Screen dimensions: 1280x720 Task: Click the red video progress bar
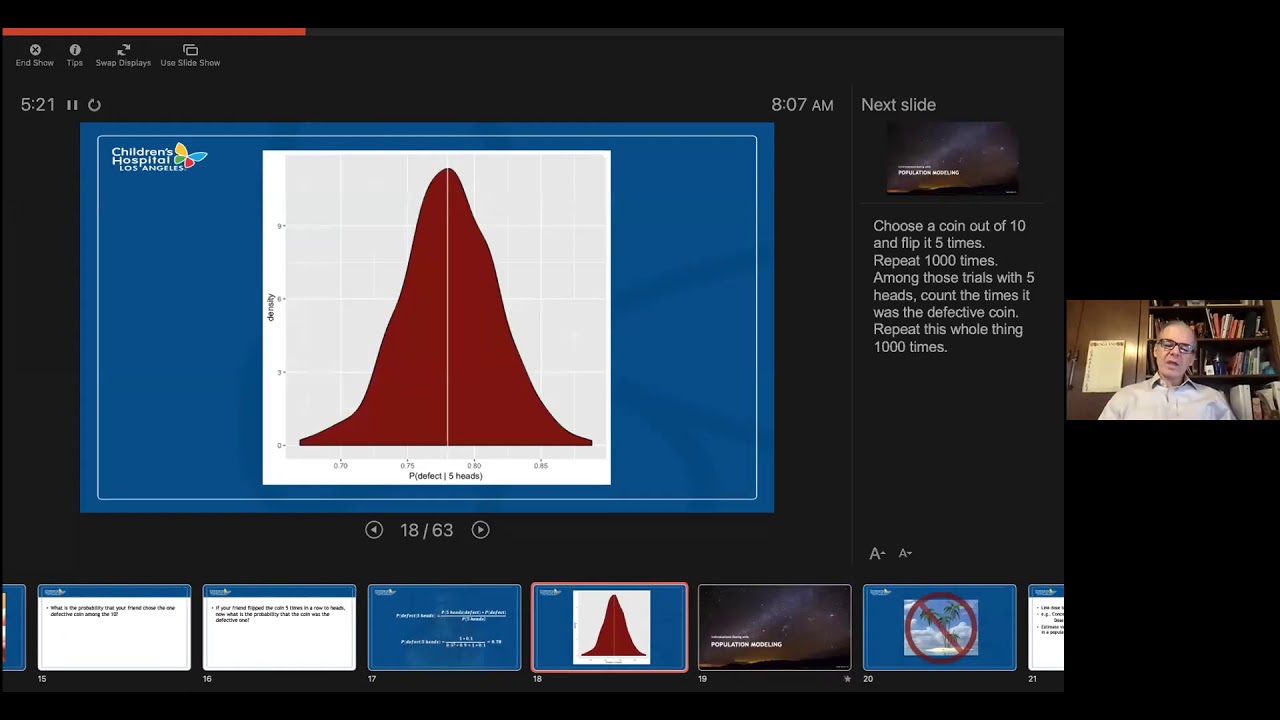pyautogui.click(x=154, y=32)
